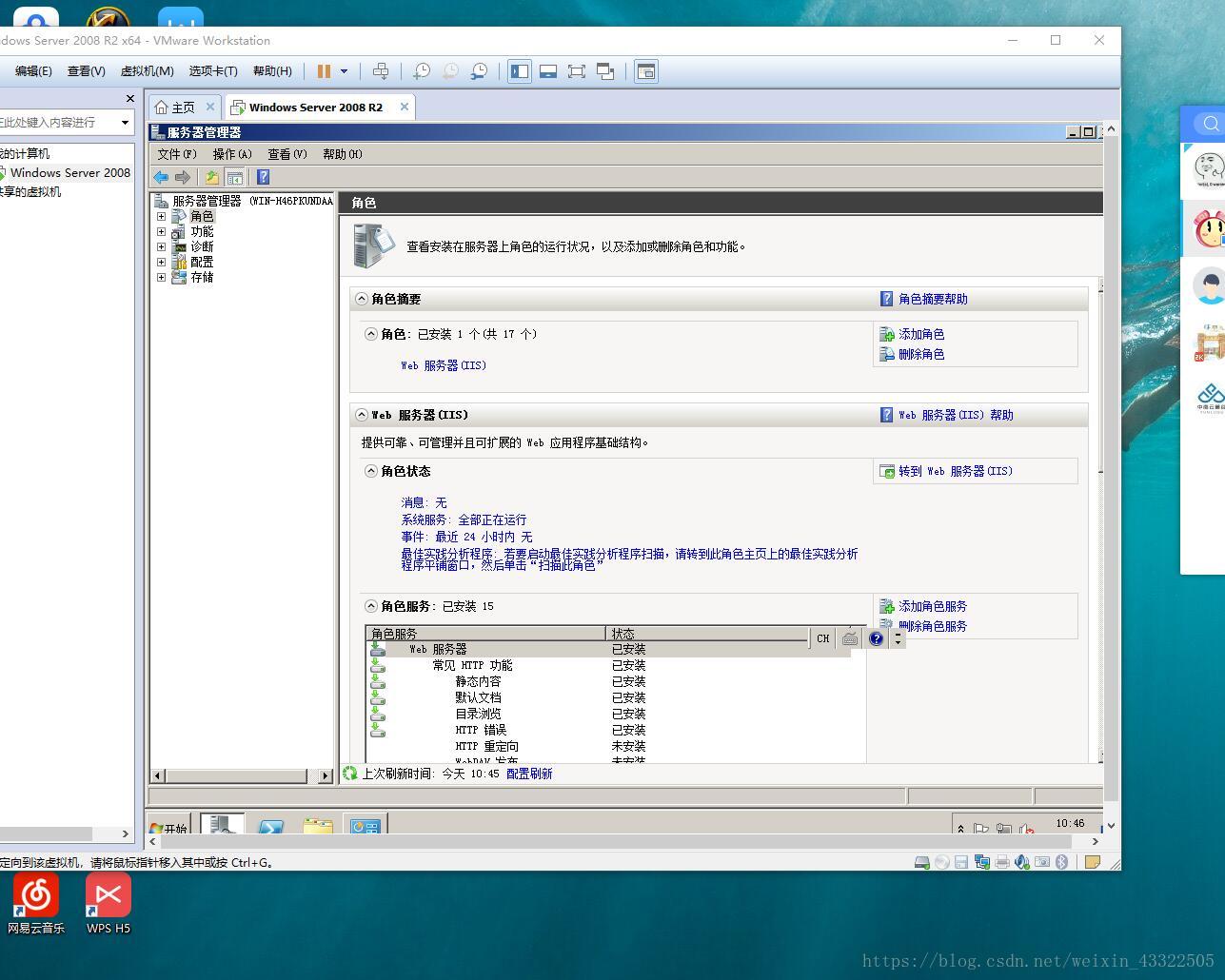The image size is (1225, 980).
Task: Switch VMware to Unity mode
Action: (x=605, y=71)
